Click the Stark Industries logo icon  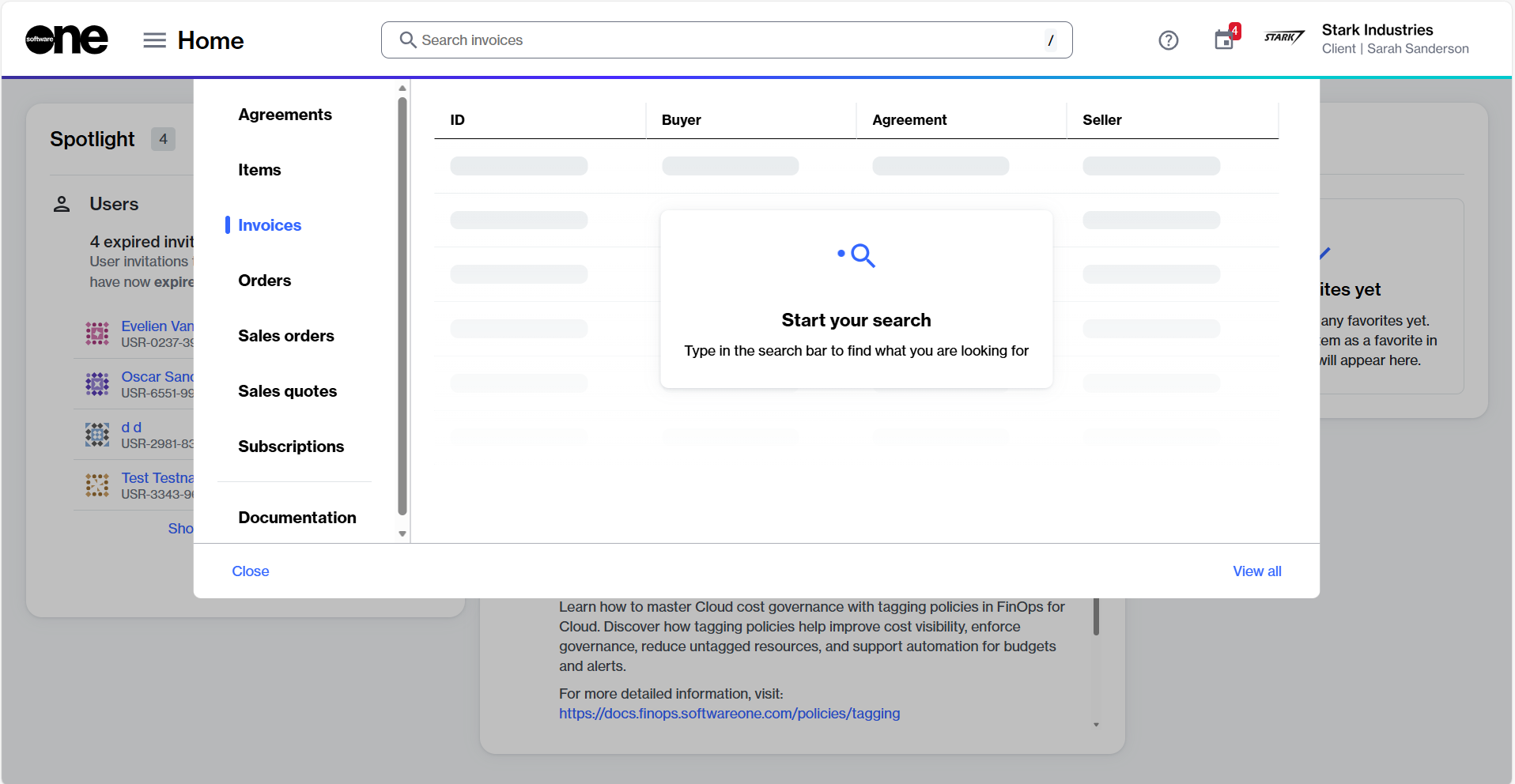tap(1283, 38)
